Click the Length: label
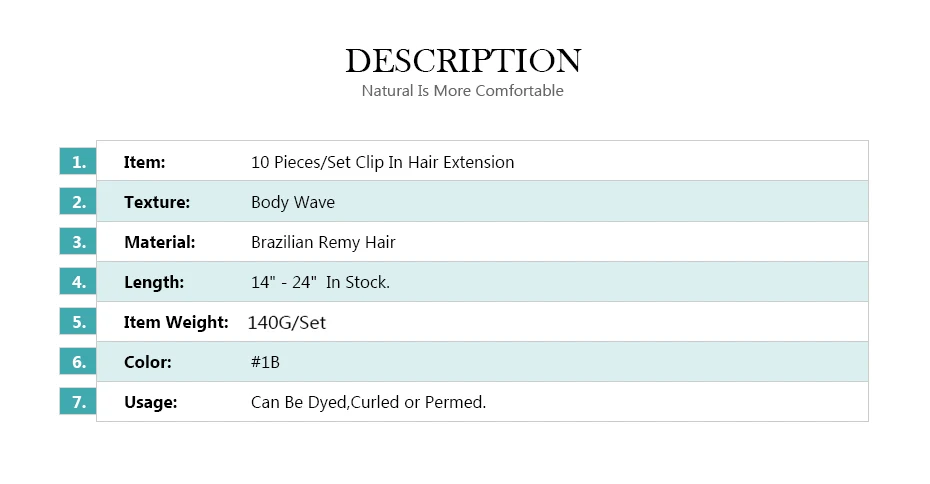The image size is (930, 484). (x=154, y=282)
